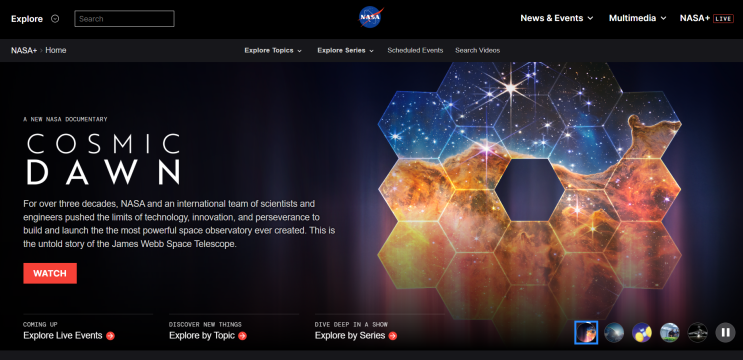Open the Explore Live Events link
The image size is (743, 360).
[x=63, y=336]
